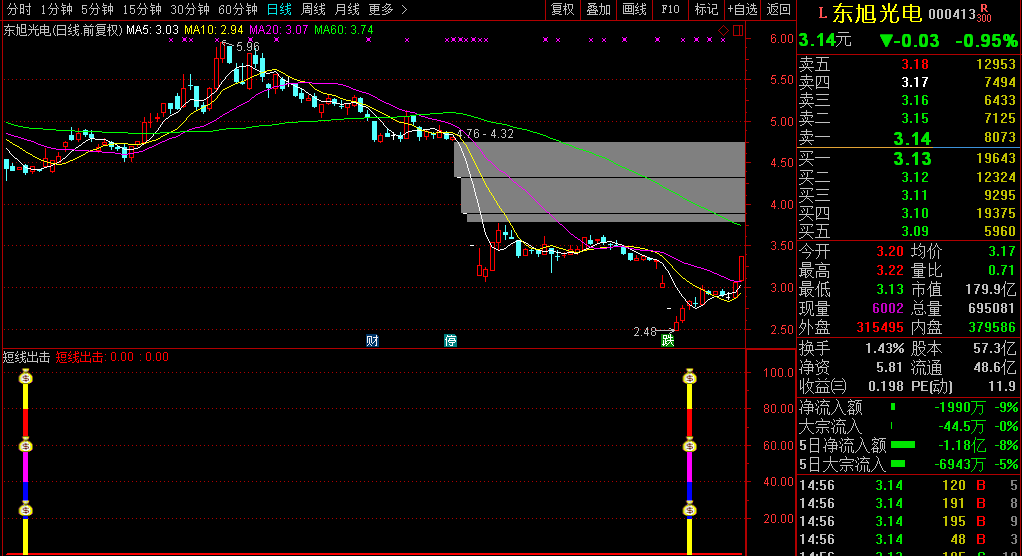Switch to 周线 weekly chart tab
This screenshot has width=1022, height=556.
coord(313,9)
